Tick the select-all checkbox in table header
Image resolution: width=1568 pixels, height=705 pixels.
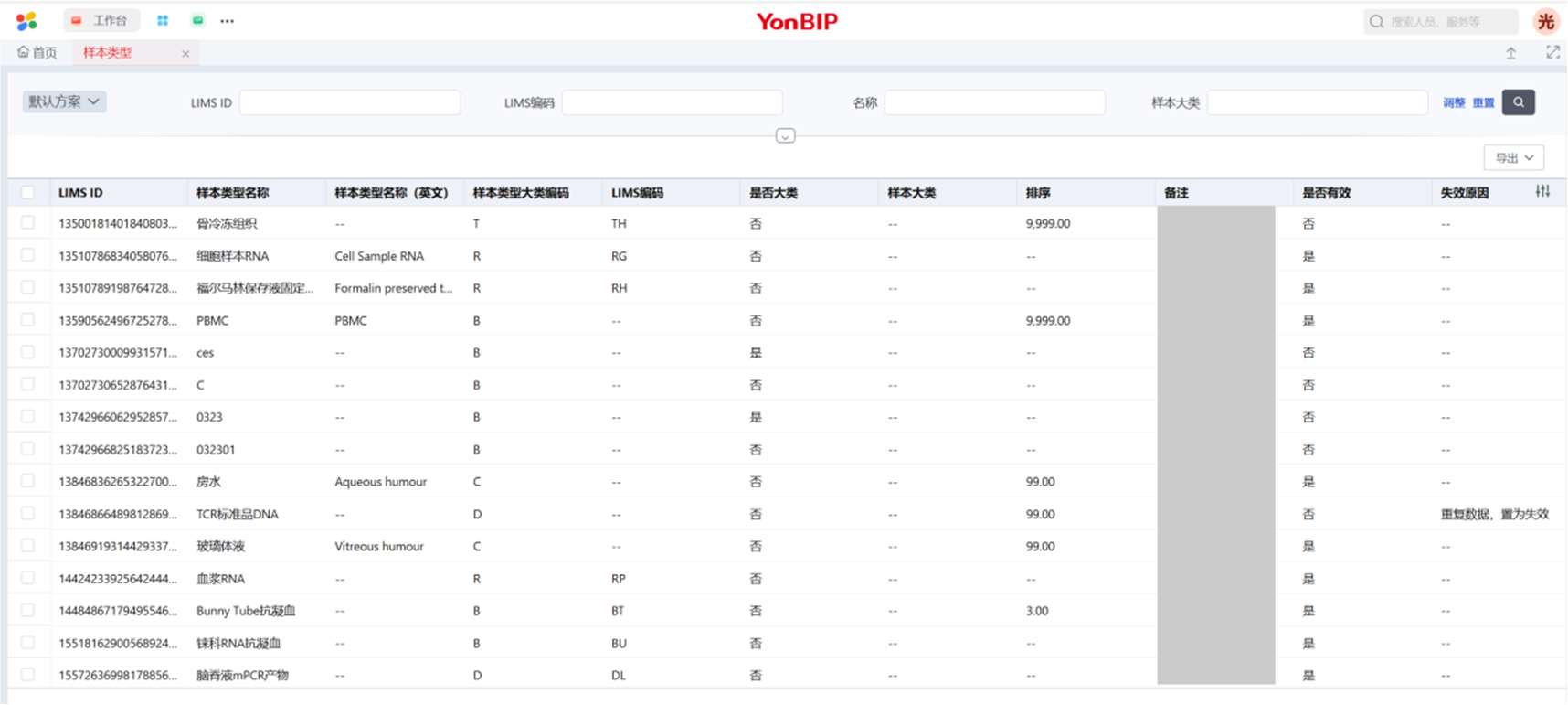tap(28, 192)
